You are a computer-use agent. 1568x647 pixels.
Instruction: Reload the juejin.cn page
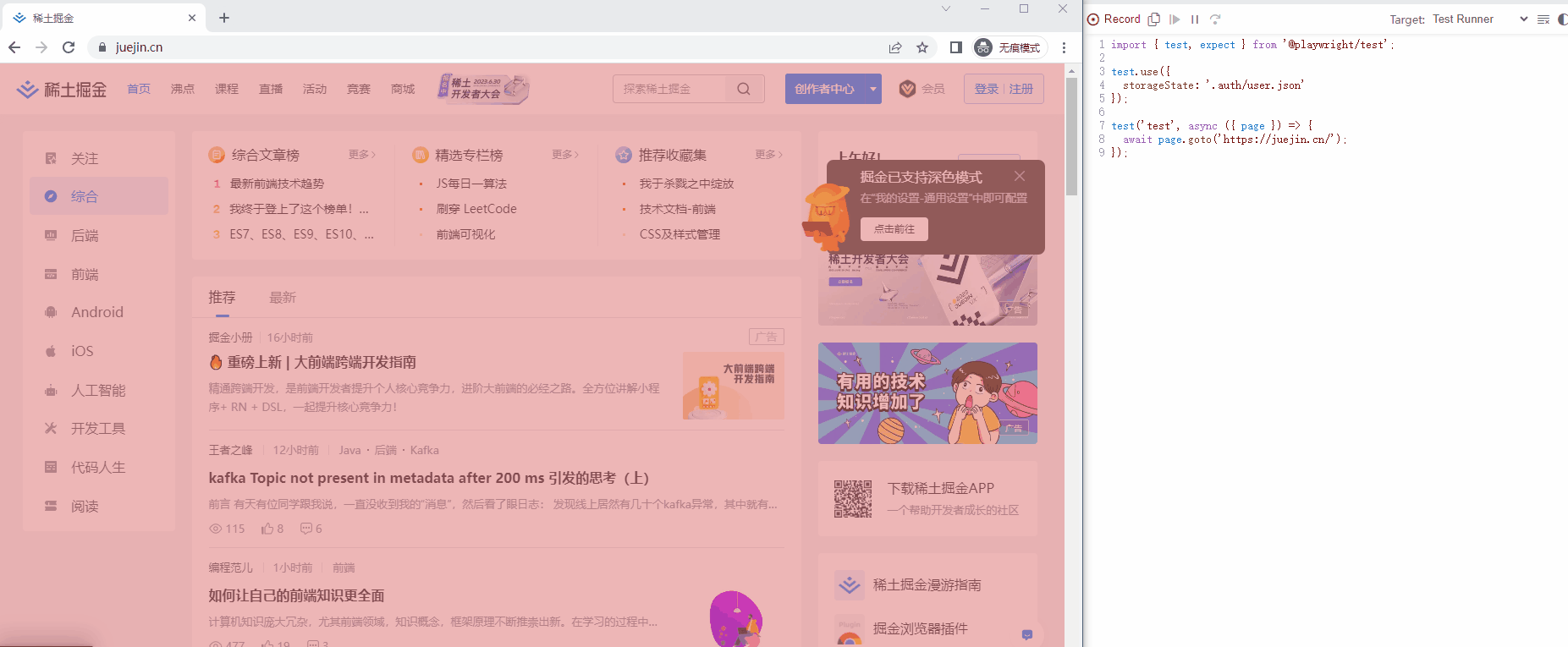pyautogui.click(x=69, y=47)
